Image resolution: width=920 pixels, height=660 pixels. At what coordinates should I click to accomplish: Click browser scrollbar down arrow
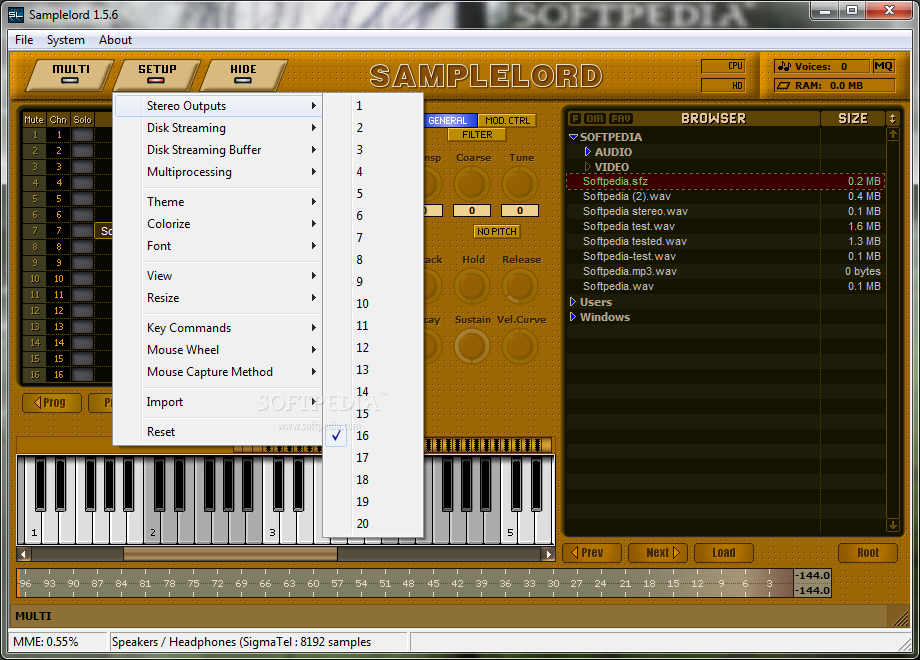point(893,525)
